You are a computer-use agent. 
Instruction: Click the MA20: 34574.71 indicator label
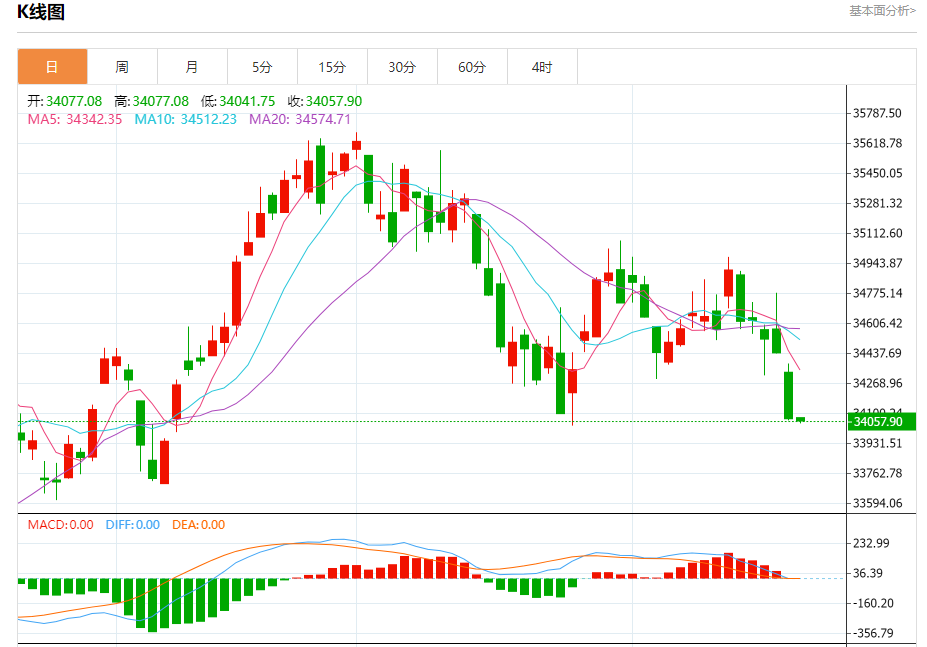click(x=300, y=119)
